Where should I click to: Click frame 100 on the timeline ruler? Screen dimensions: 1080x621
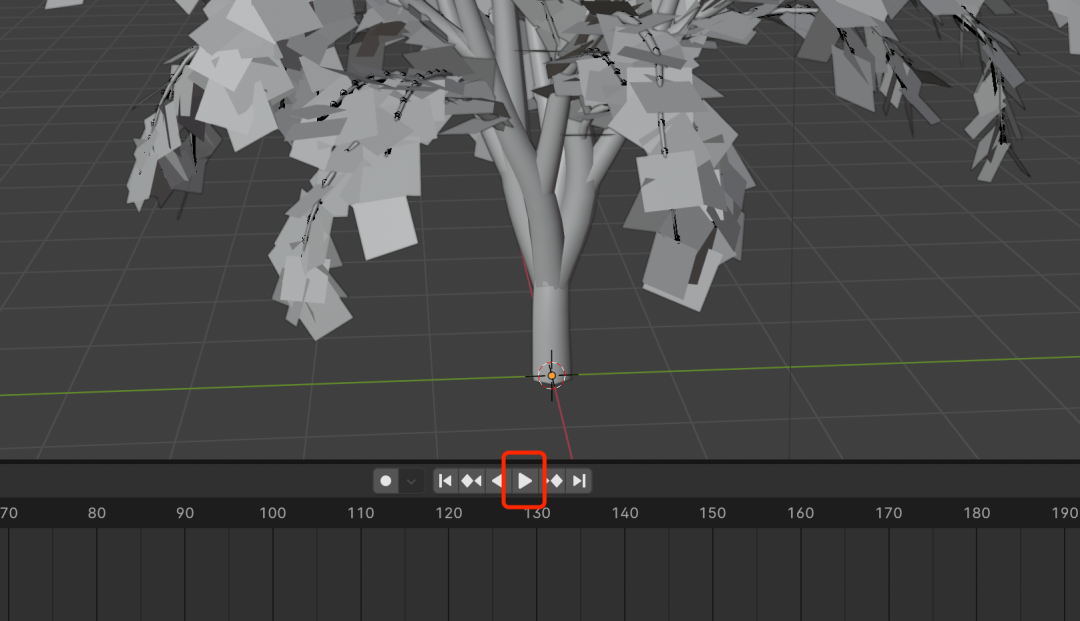pos(273,513)
